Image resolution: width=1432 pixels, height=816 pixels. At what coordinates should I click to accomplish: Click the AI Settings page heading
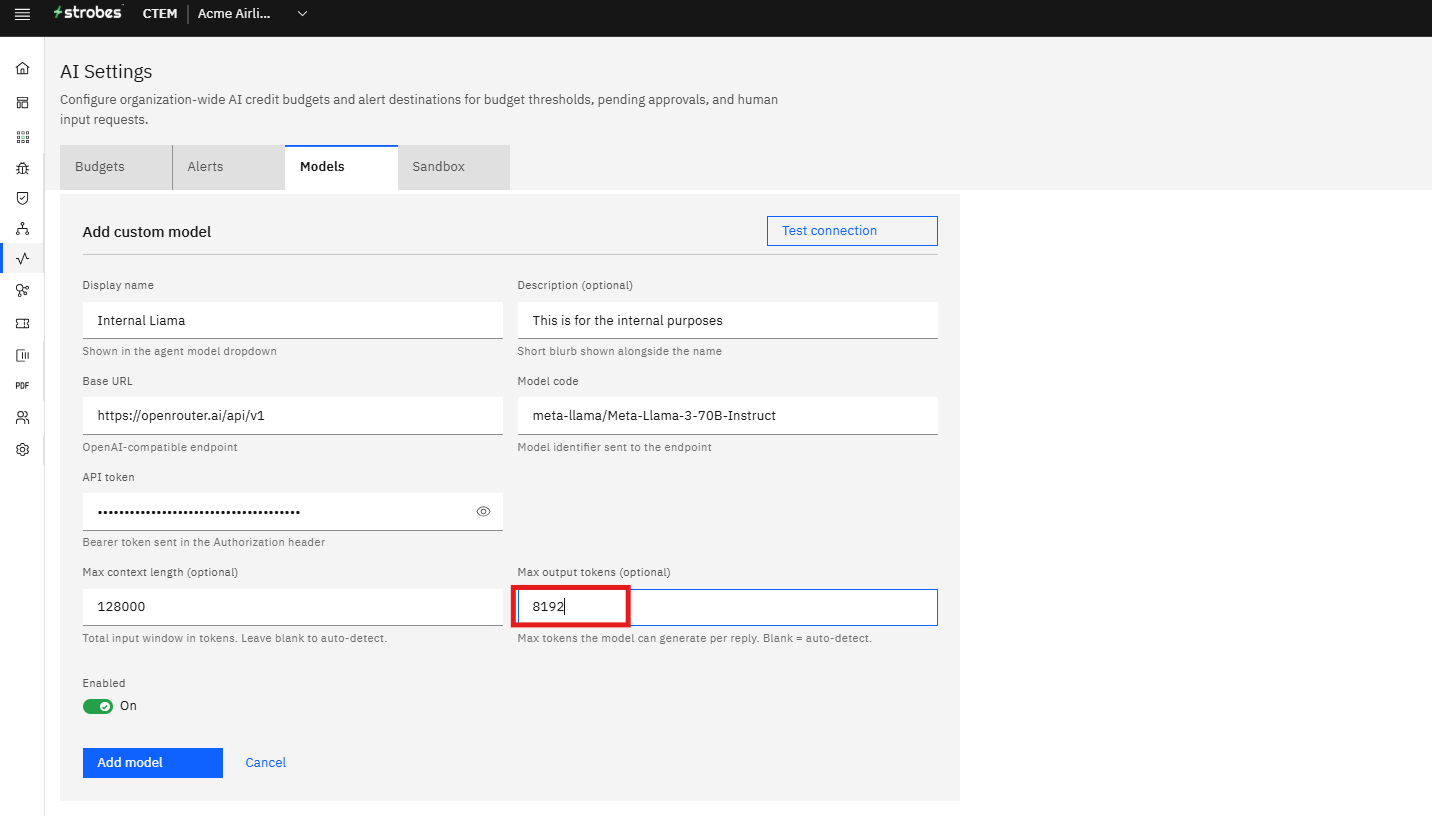point(106,72)
